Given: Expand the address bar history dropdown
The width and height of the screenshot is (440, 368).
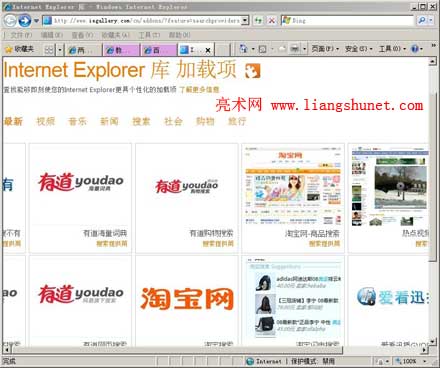Looking at the screenshot, I should click(x=245, y=21).
